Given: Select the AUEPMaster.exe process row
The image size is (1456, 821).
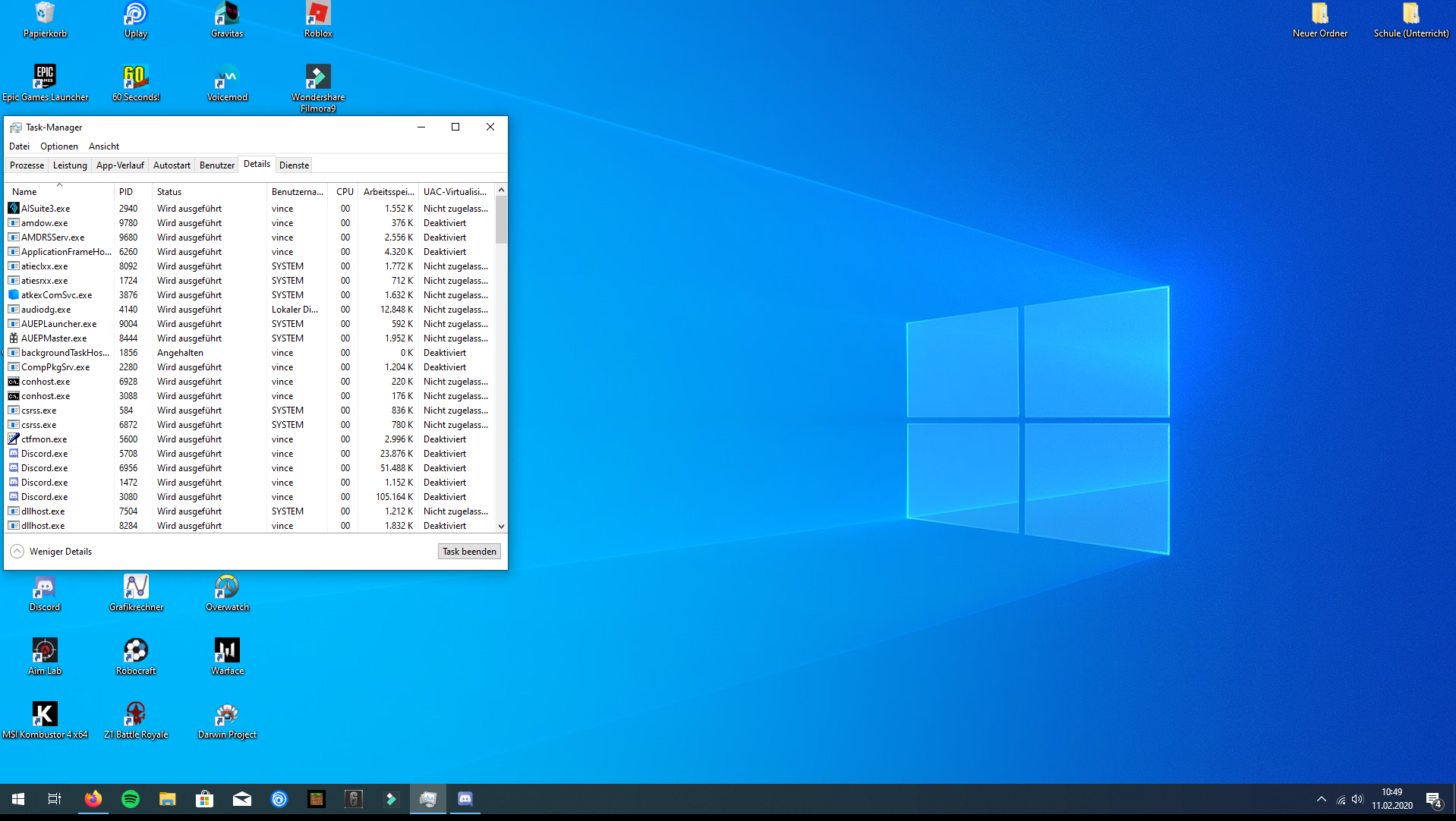Looking at the screenshot, I should pyautogui.click(x=250, y=338).
